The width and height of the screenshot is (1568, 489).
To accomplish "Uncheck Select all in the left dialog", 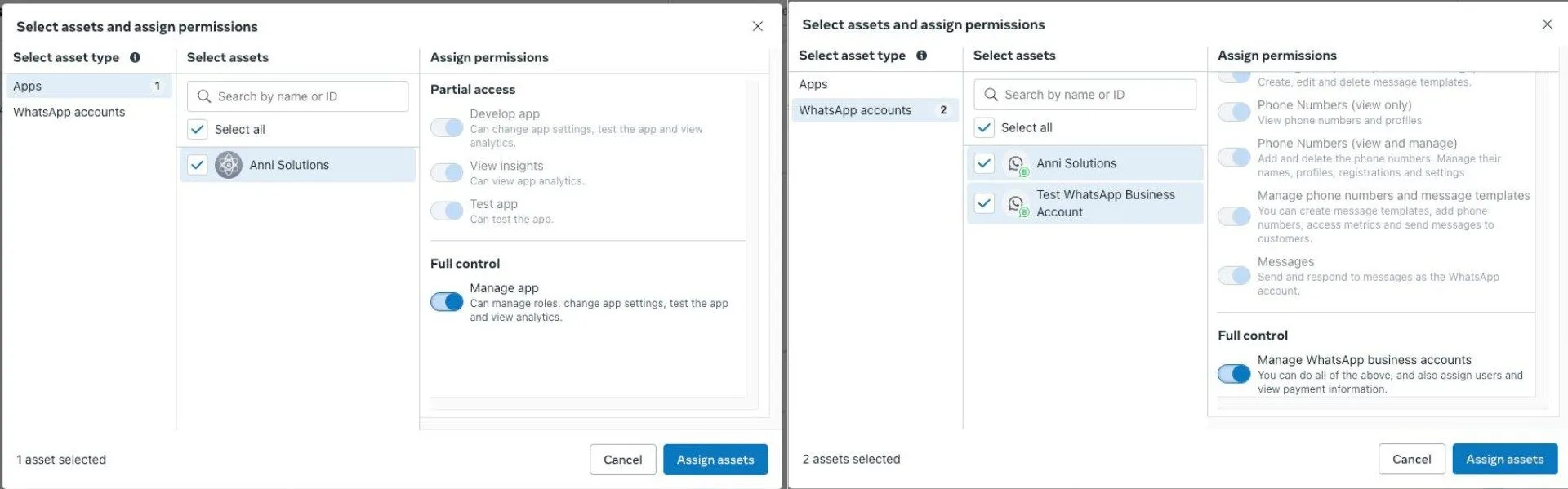I will (x=197, y=129).
